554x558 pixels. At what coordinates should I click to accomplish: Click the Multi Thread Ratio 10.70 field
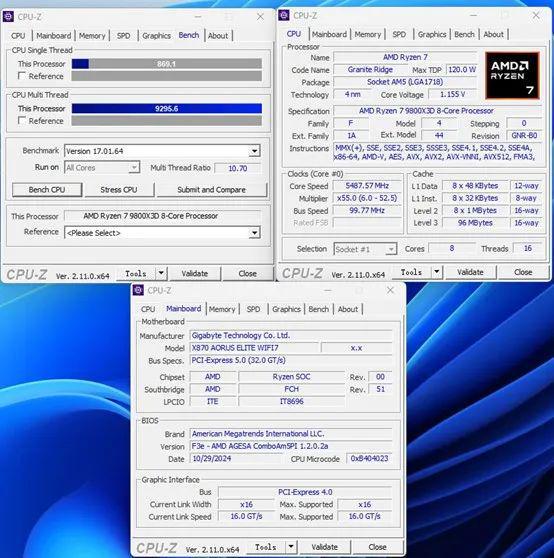coord(238,168)
